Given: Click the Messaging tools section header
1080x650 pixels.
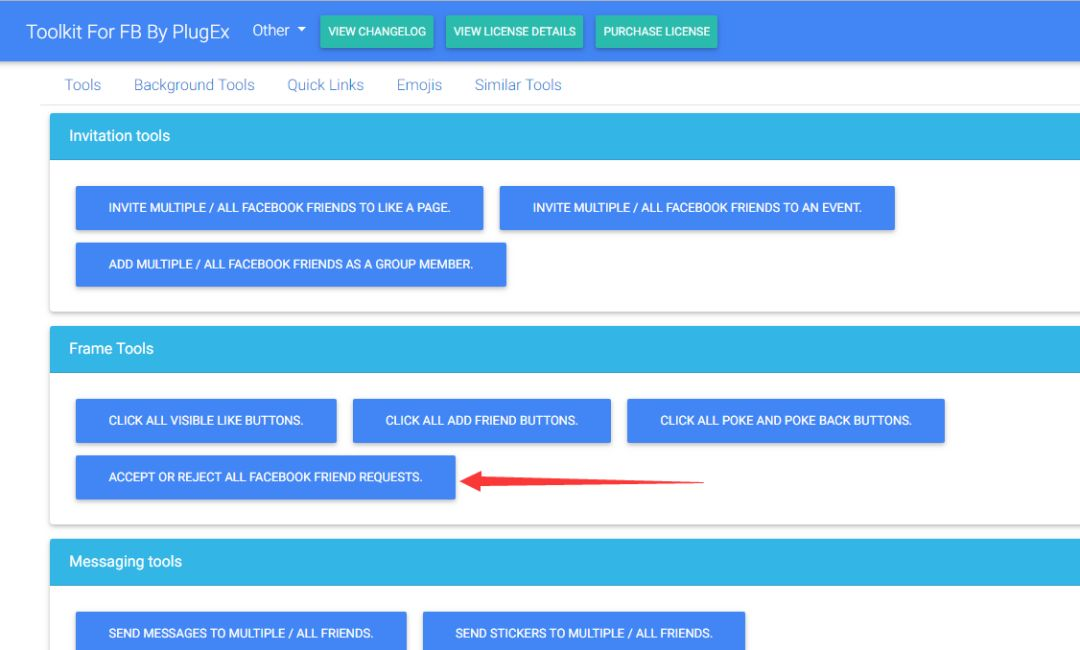Looking at the screenshot, I should point(565,562).
